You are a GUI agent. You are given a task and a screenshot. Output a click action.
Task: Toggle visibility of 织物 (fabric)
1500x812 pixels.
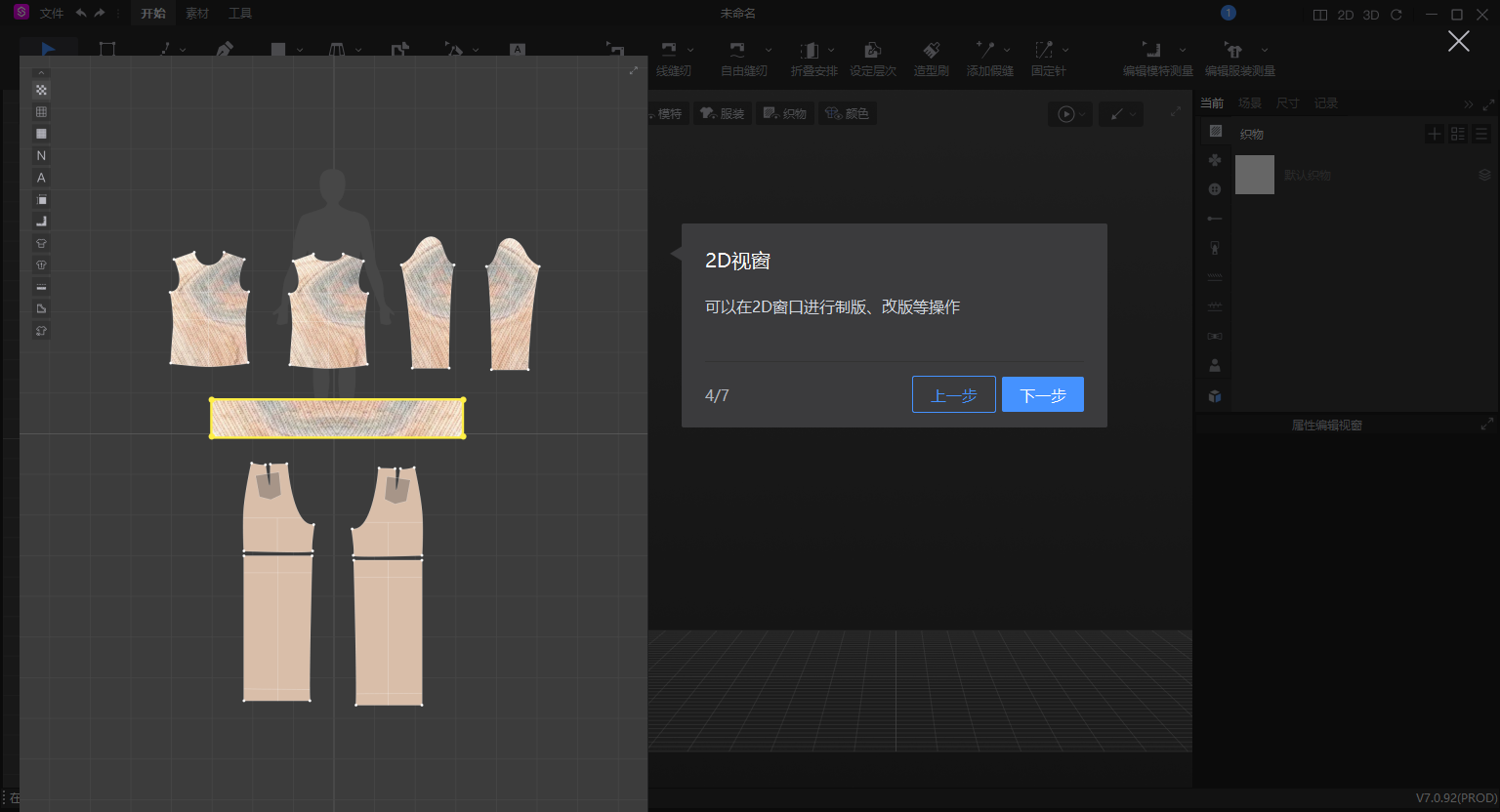coord(784,113)
